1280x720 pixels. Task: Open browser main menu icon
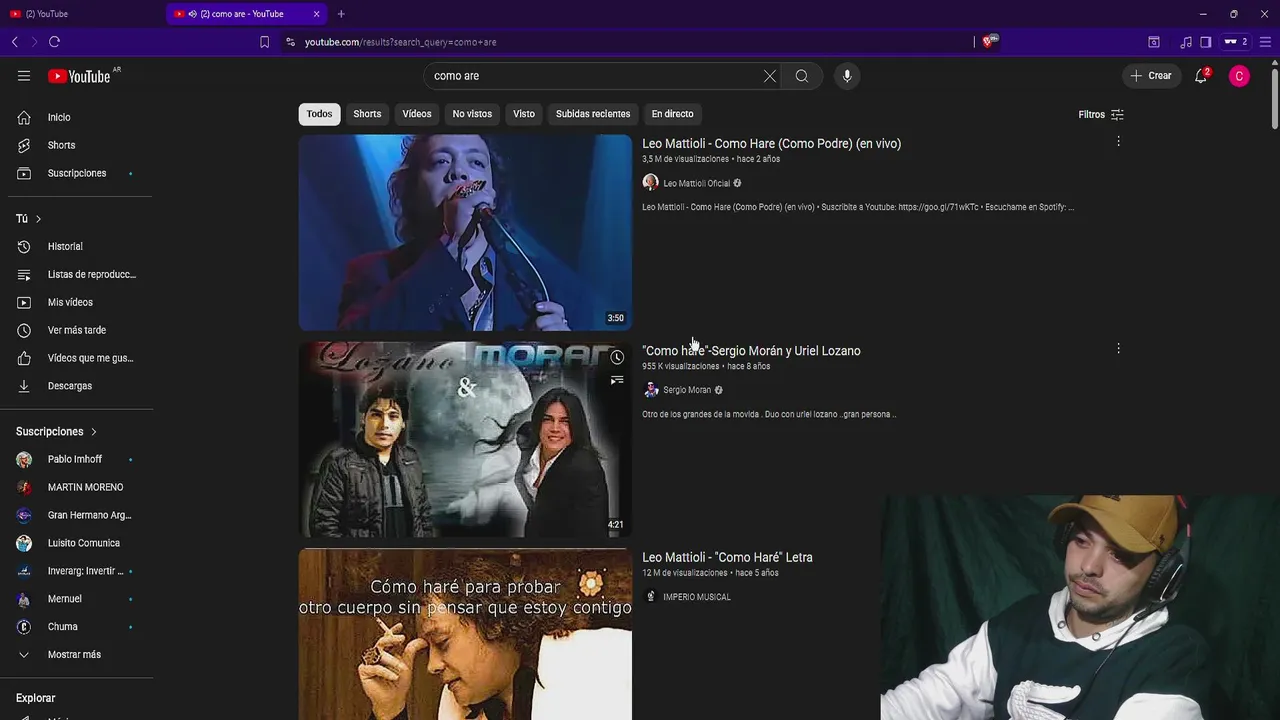[1265, 42]
